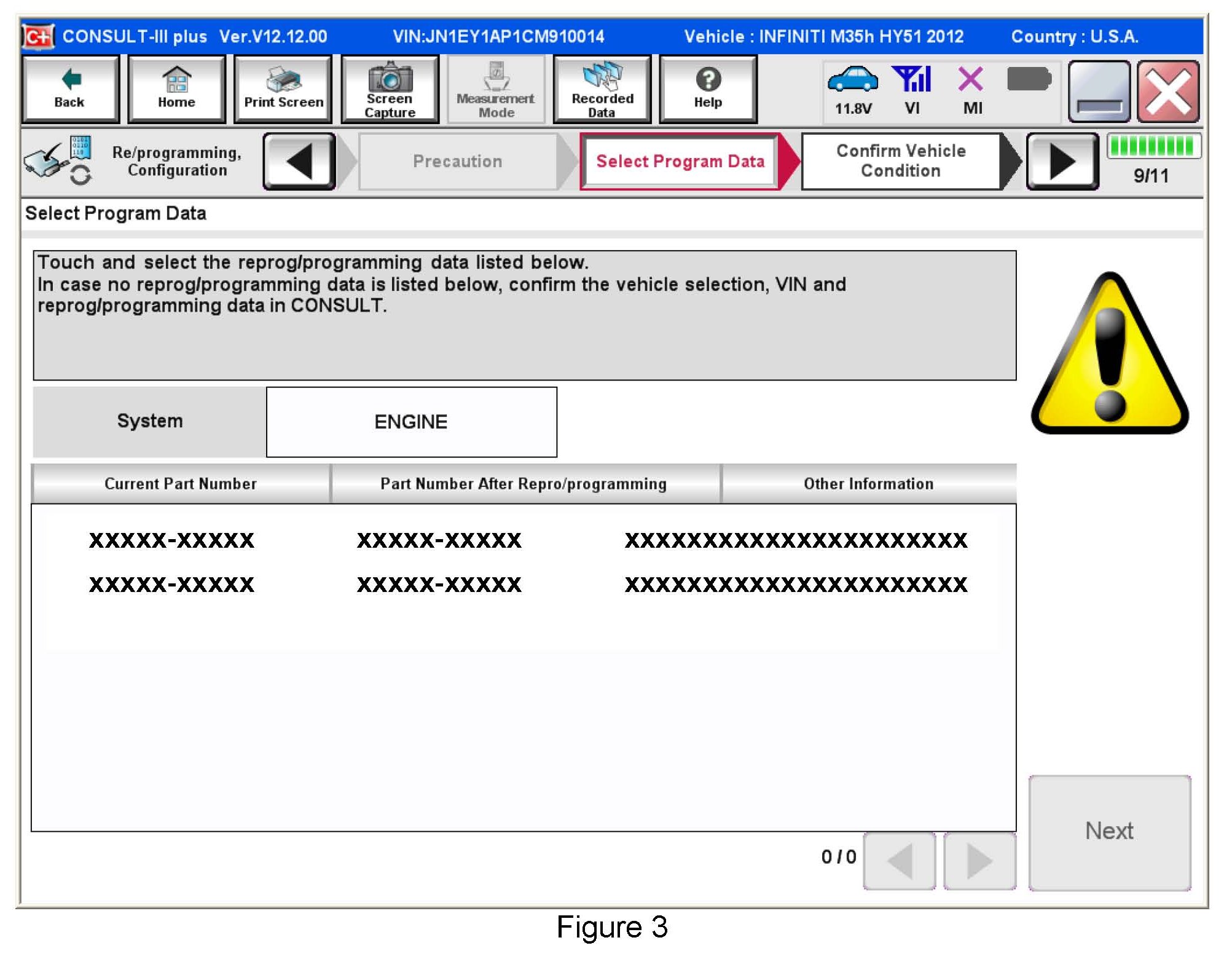The height and width of the screenshot is (967, 1232).
Task: Go to the Home screen
Action: 176,89
